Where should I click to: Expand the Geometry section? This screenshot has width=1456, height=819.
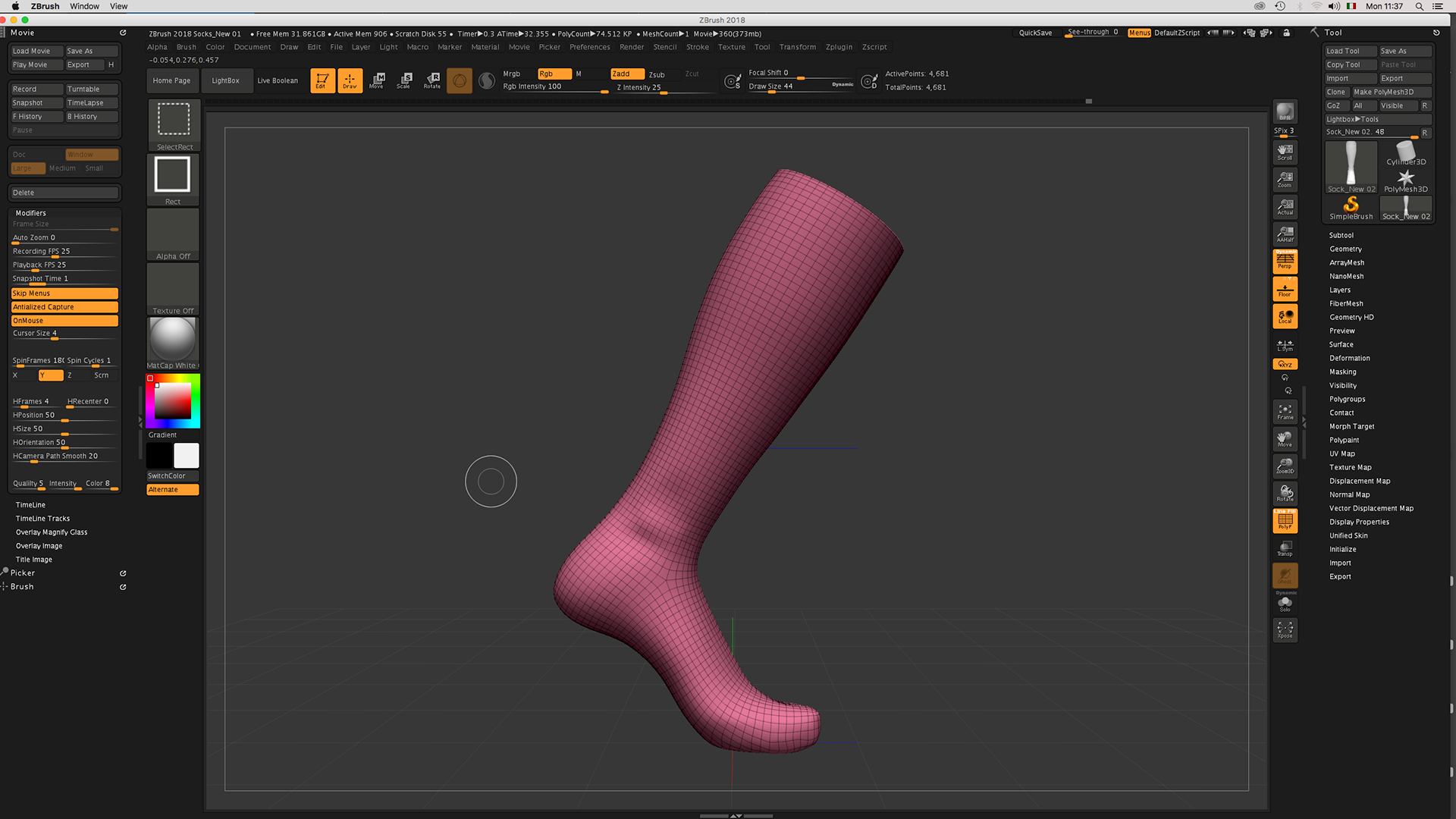point(1345,249)
